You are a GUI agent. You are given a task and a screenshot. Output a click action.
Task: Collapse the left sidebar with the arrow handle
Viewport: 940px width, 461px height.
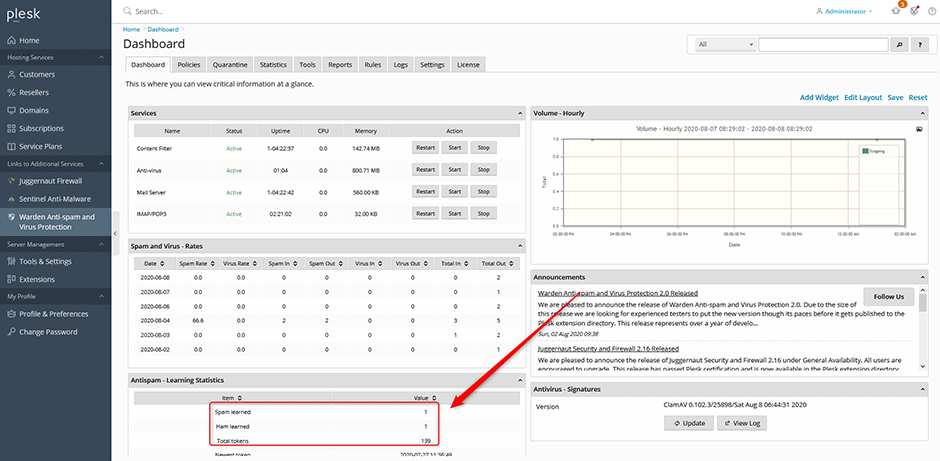pyautogui.click(x=115, y=233)
